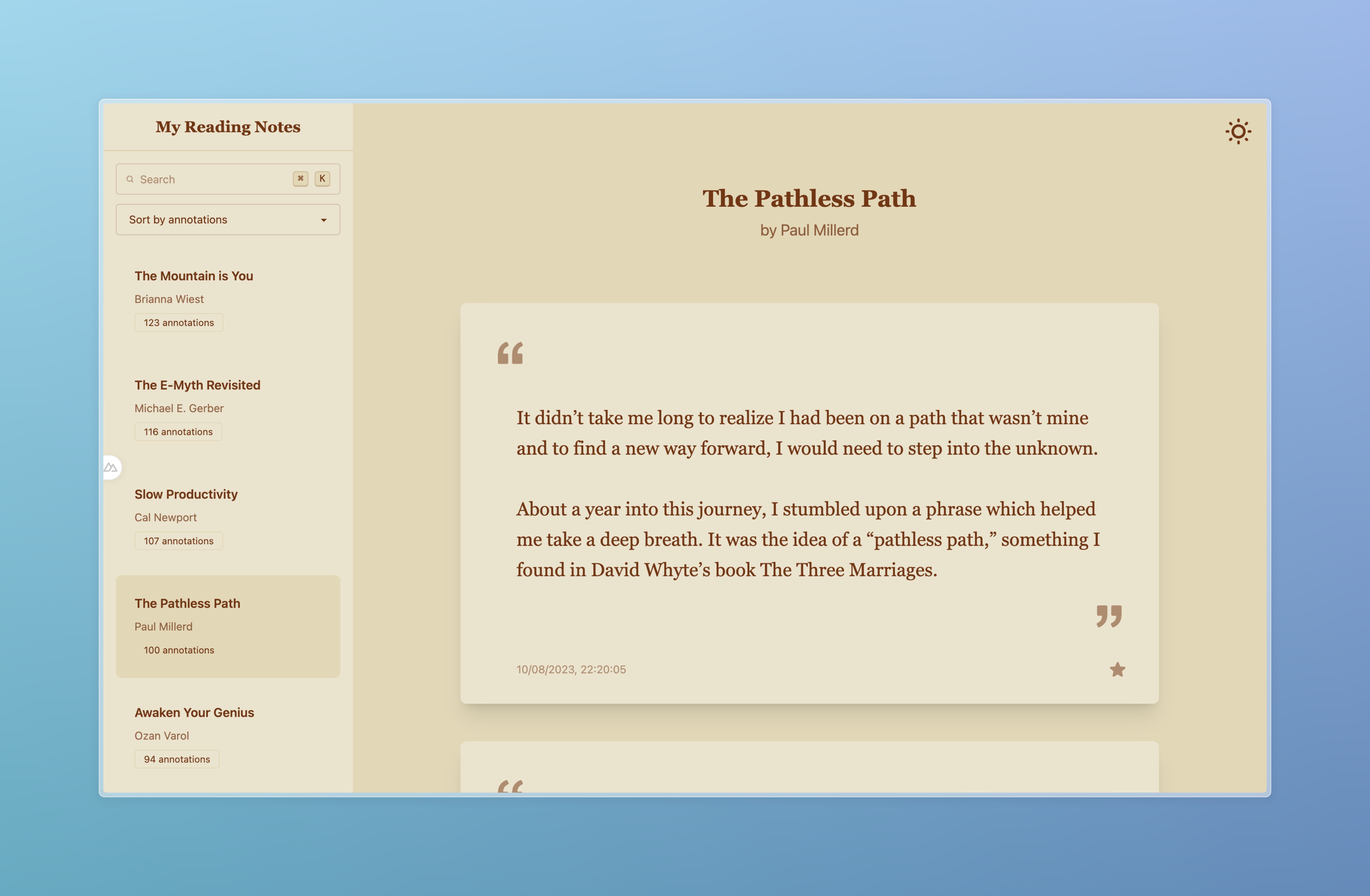
Task: Click the K key shortcut badge
Action: click(322, 179)
